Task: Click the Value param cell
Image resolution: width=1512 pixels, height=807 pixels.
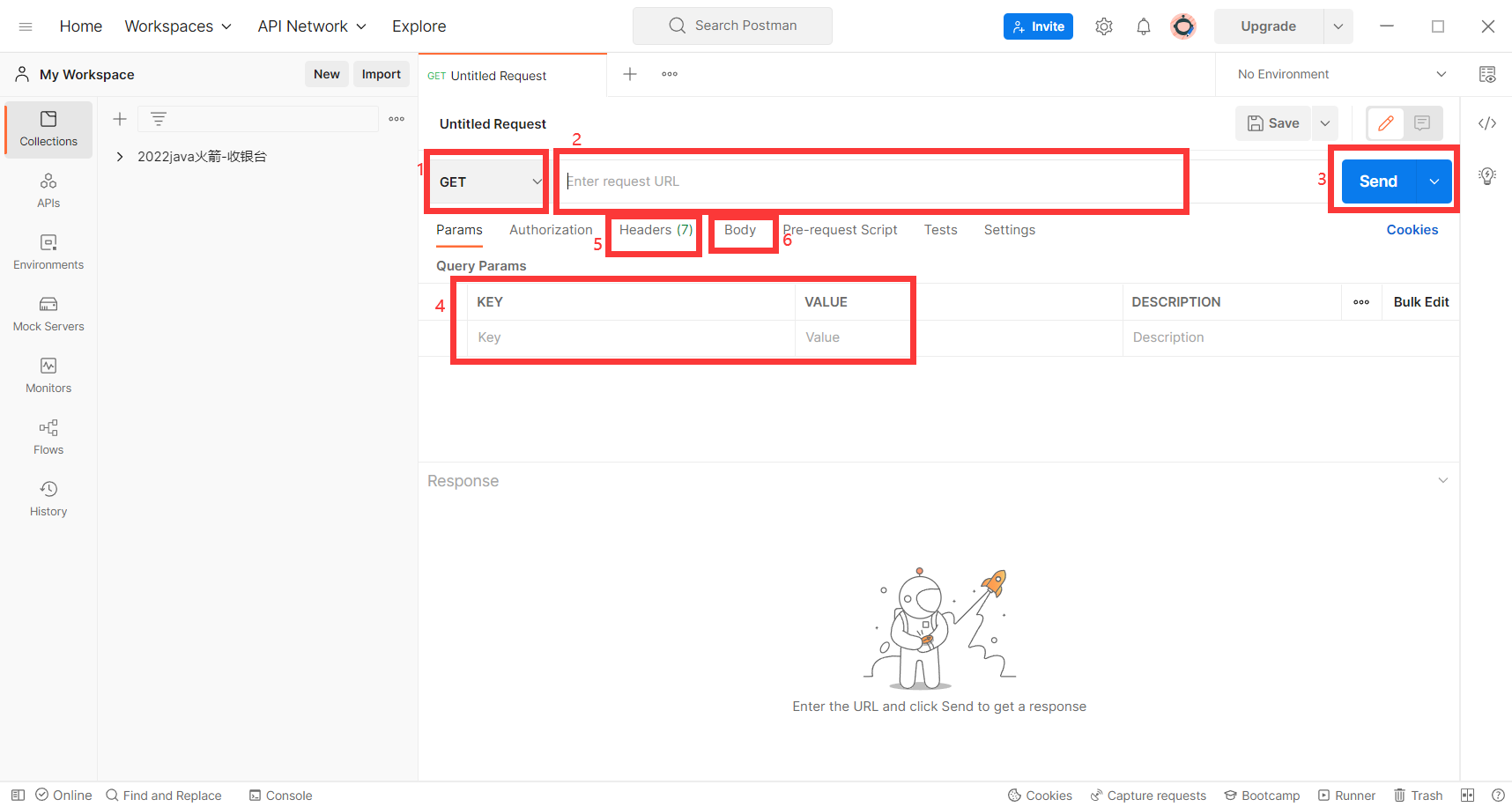Action: [x=959, y=337]
